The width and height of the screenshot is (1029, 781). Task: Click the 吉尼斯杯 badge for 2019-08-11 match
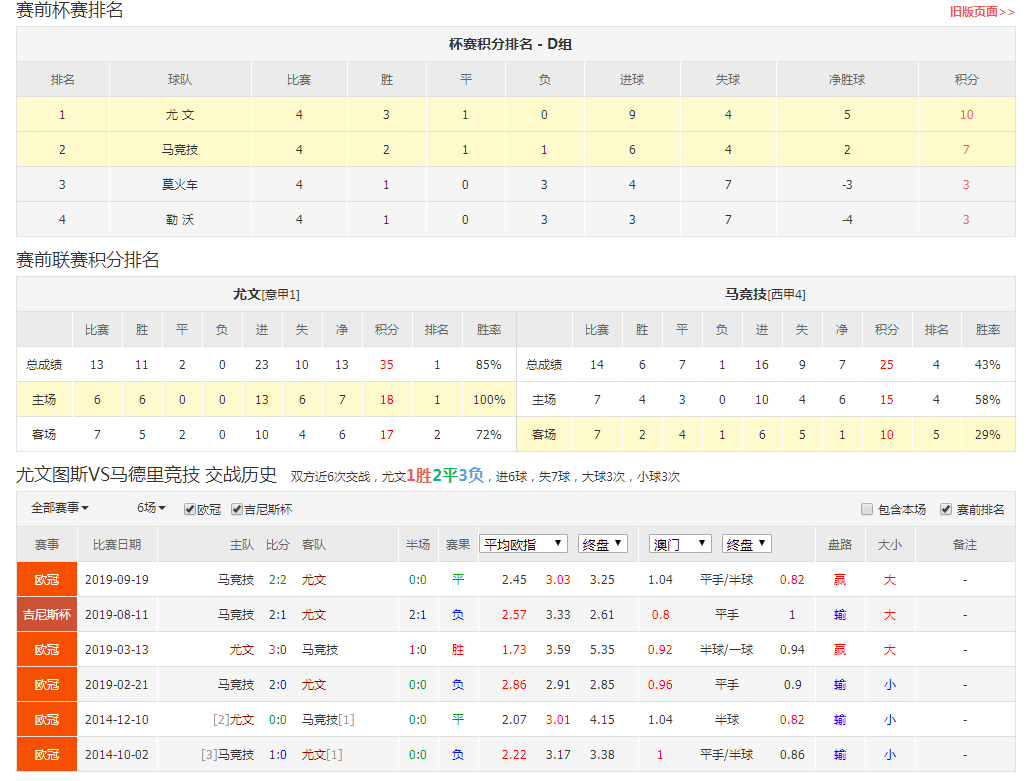[47, 615]
